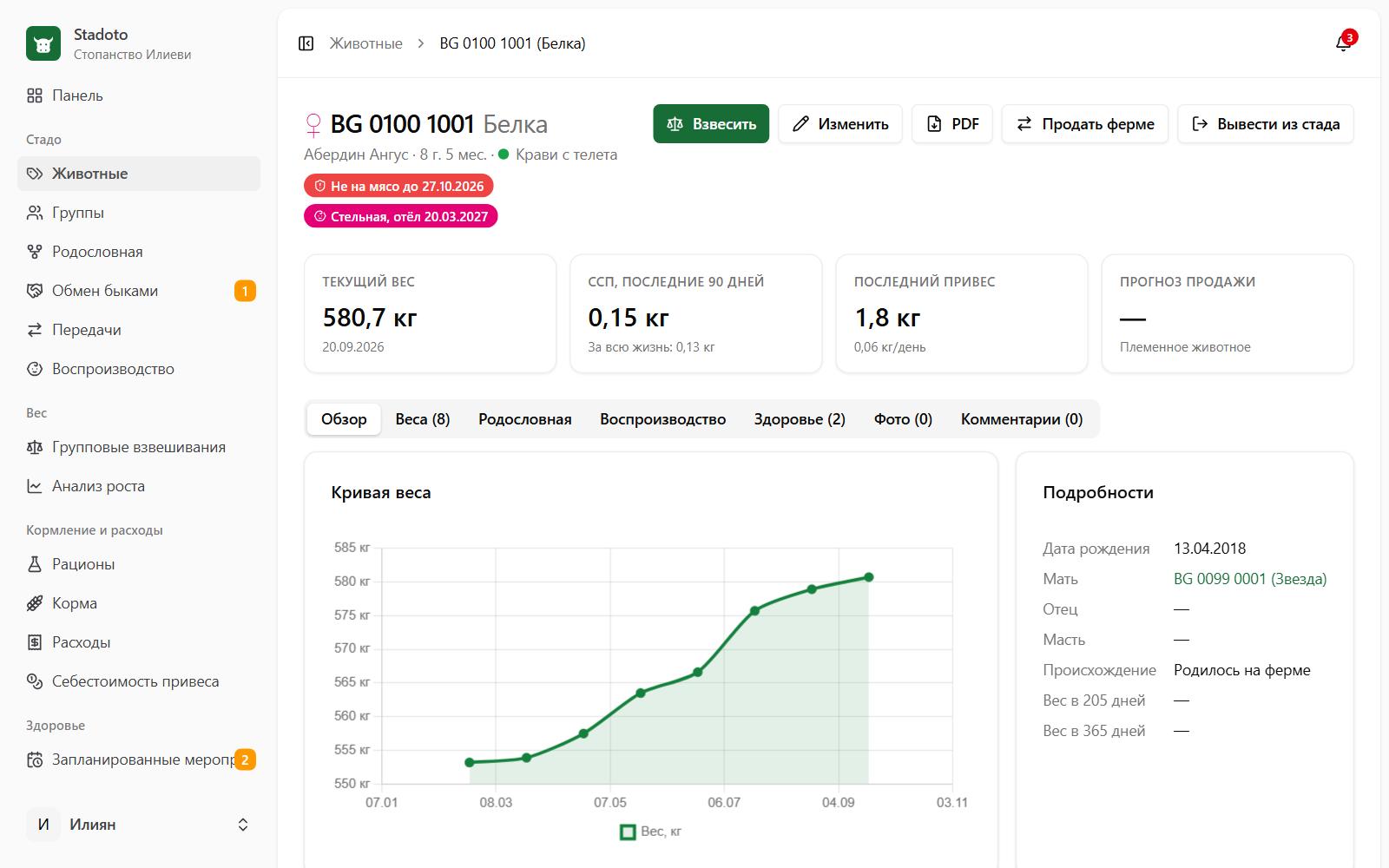Screen dimensions: 1389x868
Task: Open Расходы page
Action: pyautogui.click(x=139, y=642)
